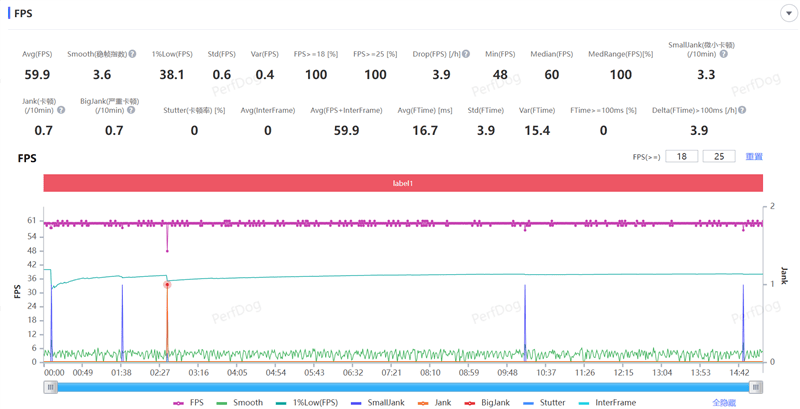This screenshot has width=800, height=409.
Task: Click the FPS threshold field showing 25
Action: click(x=718, y=157)
